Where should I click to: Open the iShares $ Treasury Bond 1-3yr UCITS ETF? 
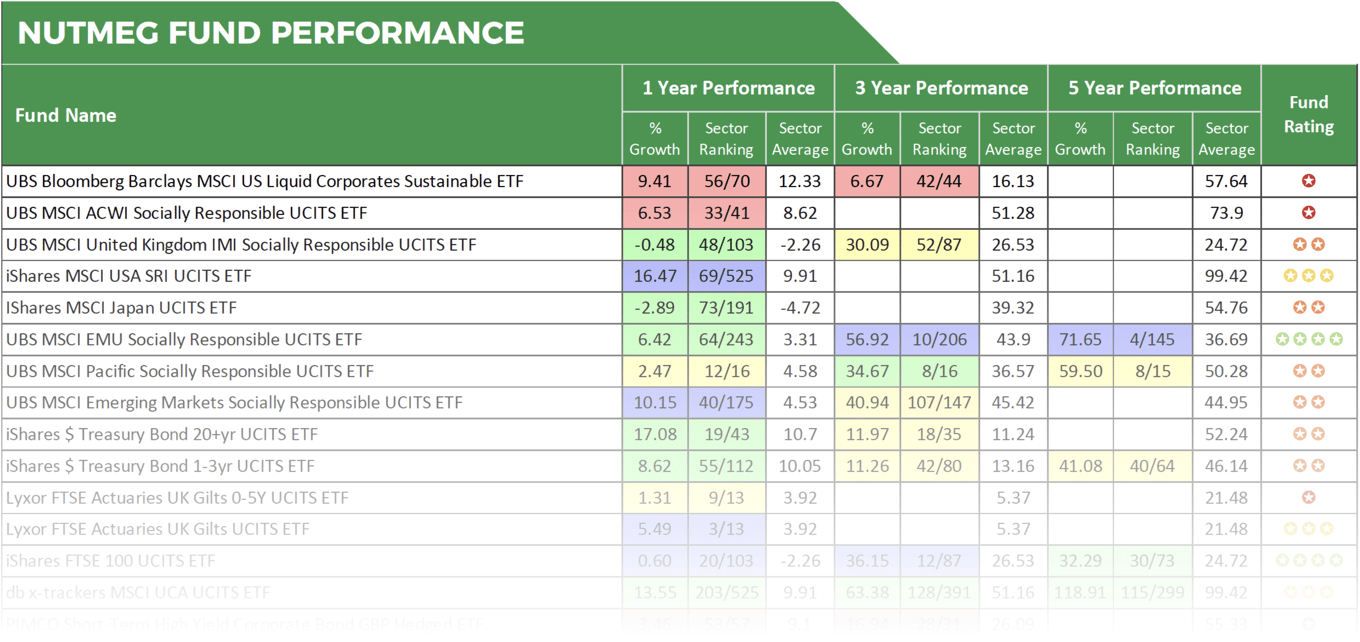click(160, 466)
